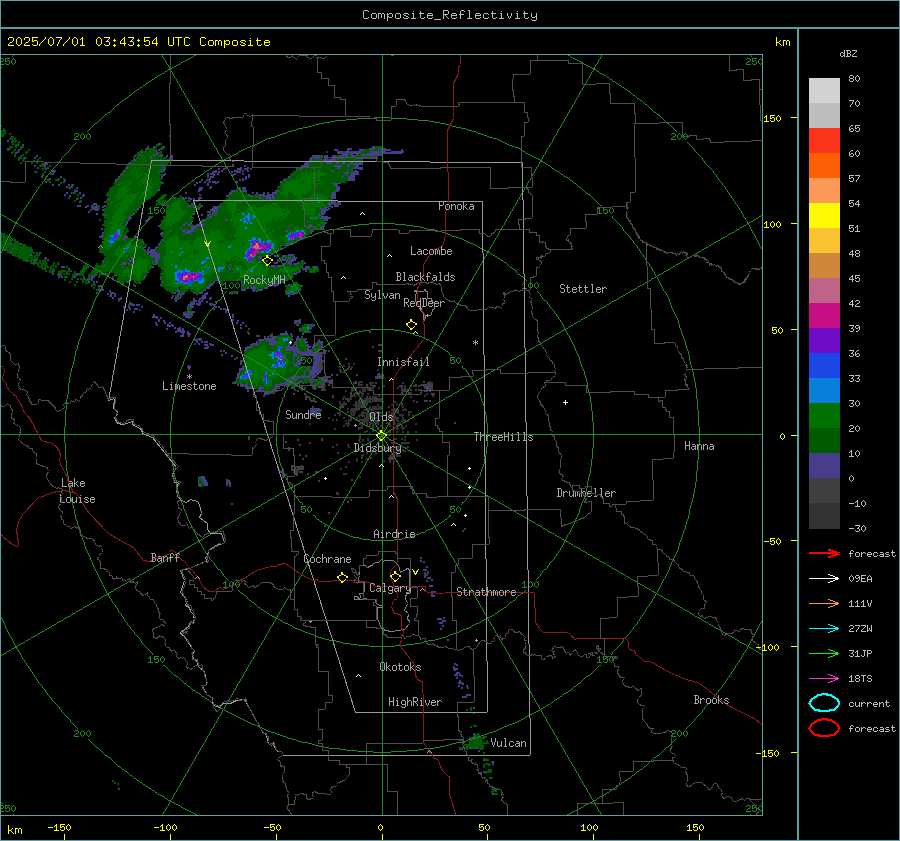The image size is (900, 841).
Task: Click the Sundre city label
Action: coord(303,414)
